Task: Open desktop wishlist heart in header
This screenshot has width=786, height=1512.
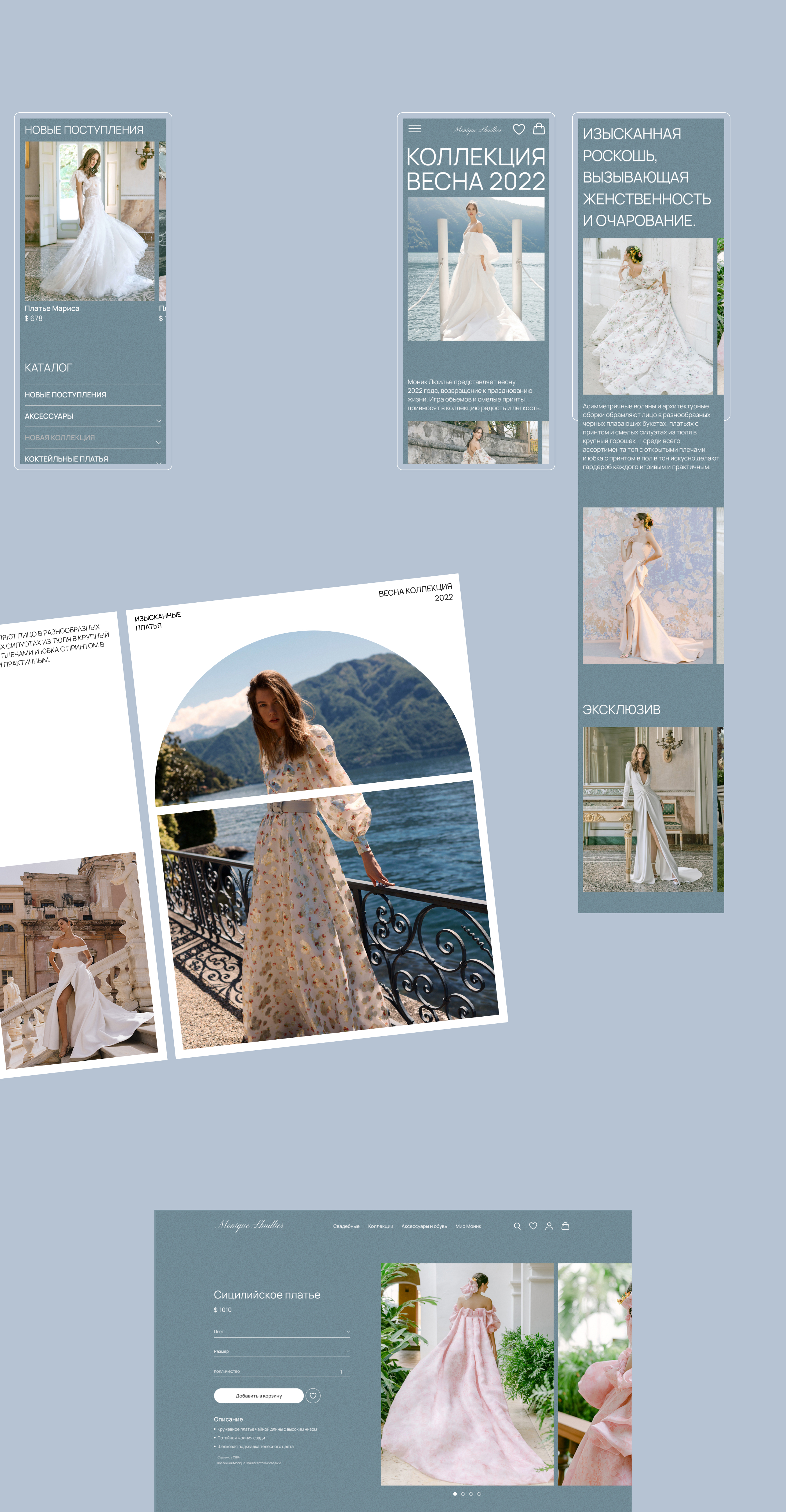Action: tap(533, 1226)
